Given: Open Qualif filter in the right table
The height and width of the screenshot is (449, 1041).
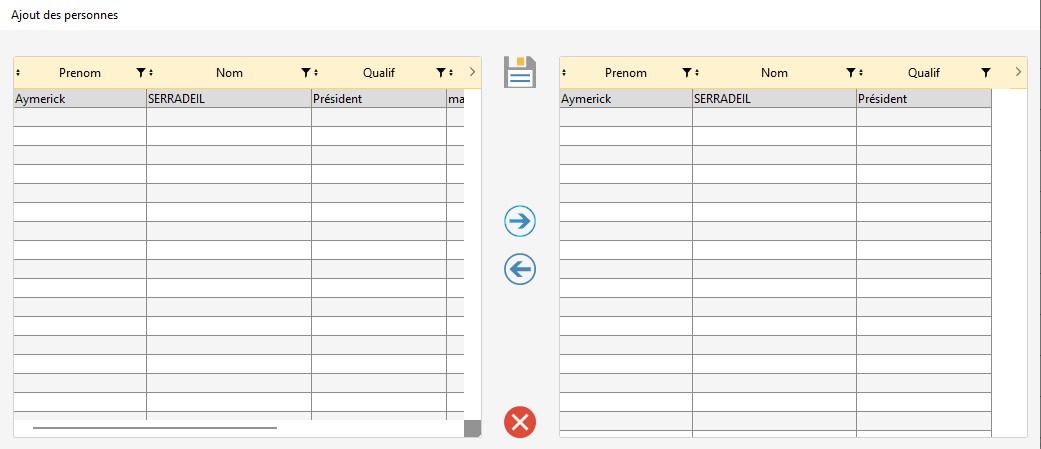Looking at the screenshot, I should (x=986, y=73).
